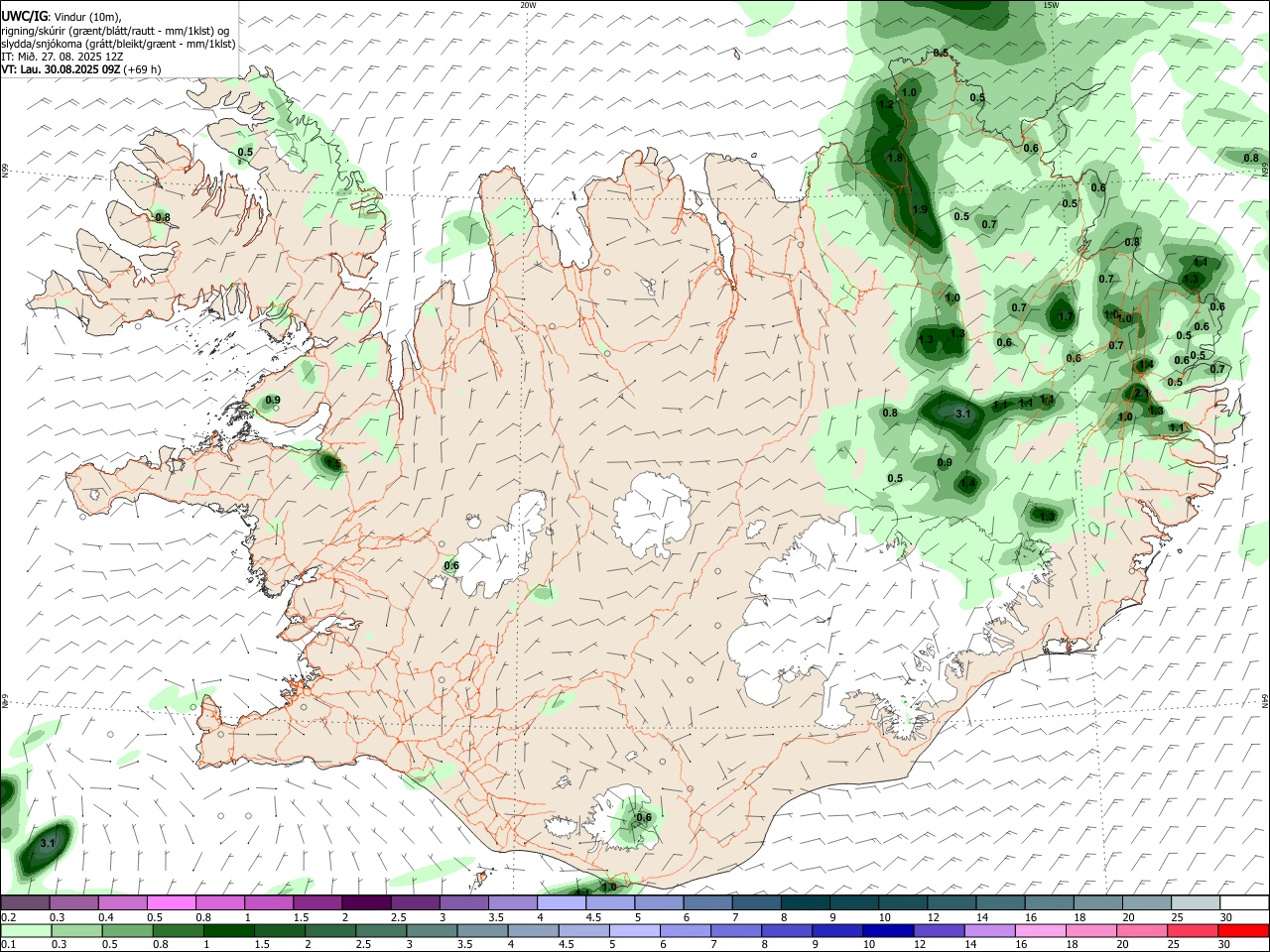Image resolution: width=1270 pixels, height=952 pixels.
Task: Pick the white swatch after 30, upper legend
Action: point(1244,902)
